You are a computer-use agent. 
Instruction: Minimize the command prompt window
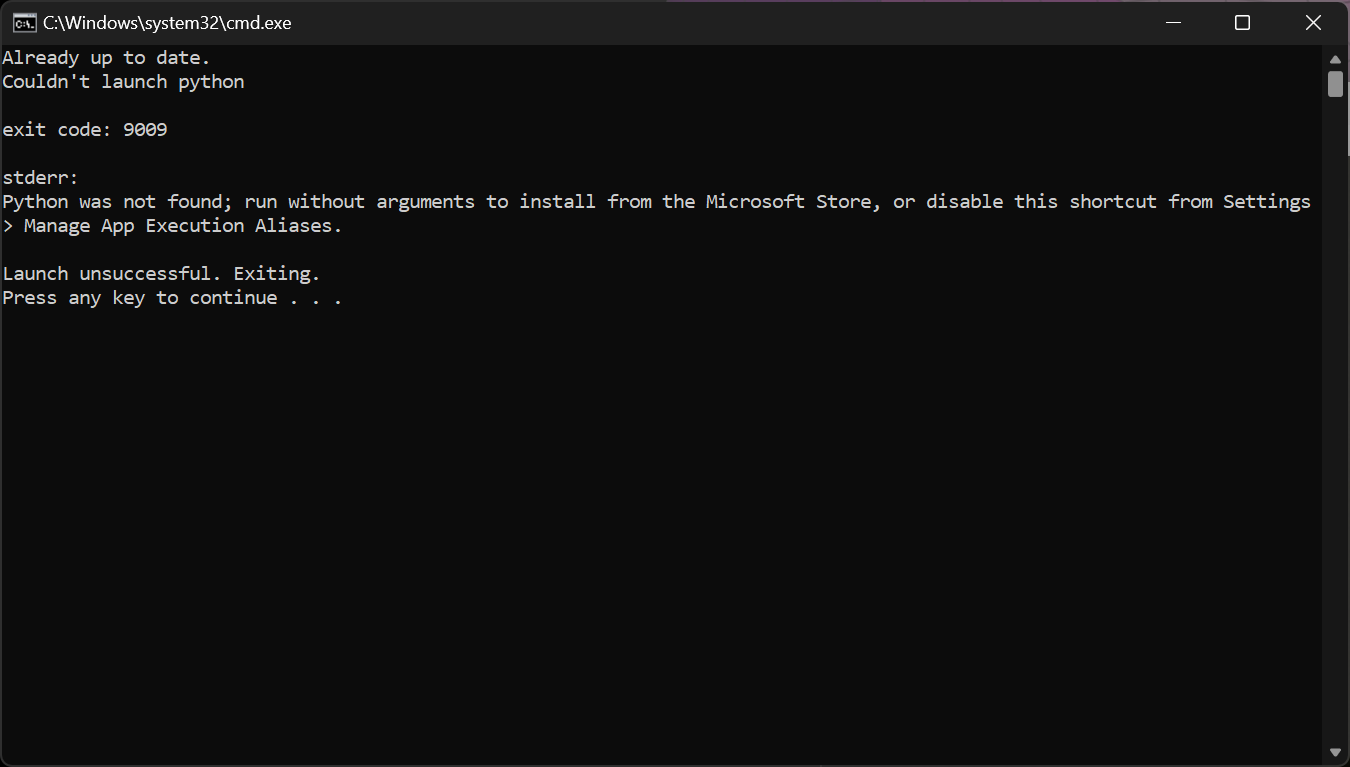tap(1172, 22)
